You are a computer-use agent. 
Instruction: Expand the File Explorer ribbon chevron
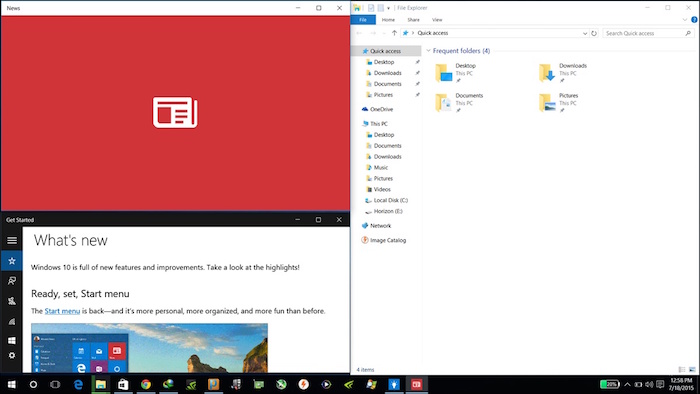coord(685,20)
